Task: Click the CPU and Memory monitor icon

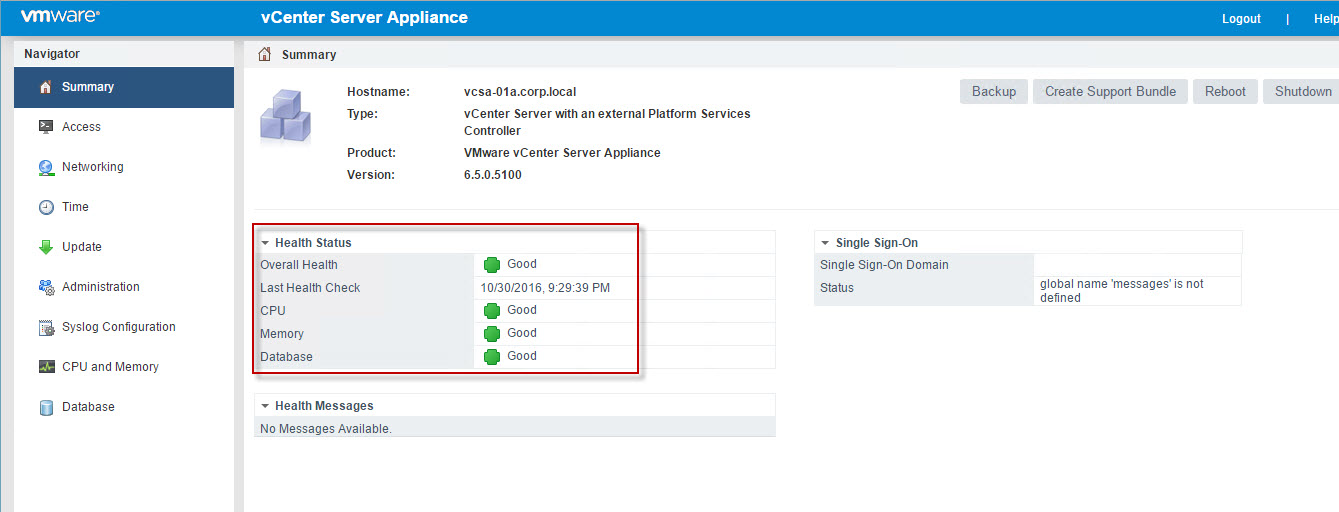Action: 45,367
